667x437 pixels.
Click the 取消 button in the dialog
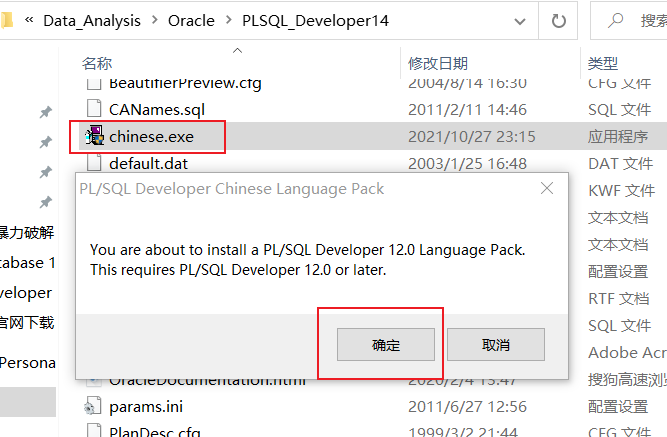pos(496,344)
